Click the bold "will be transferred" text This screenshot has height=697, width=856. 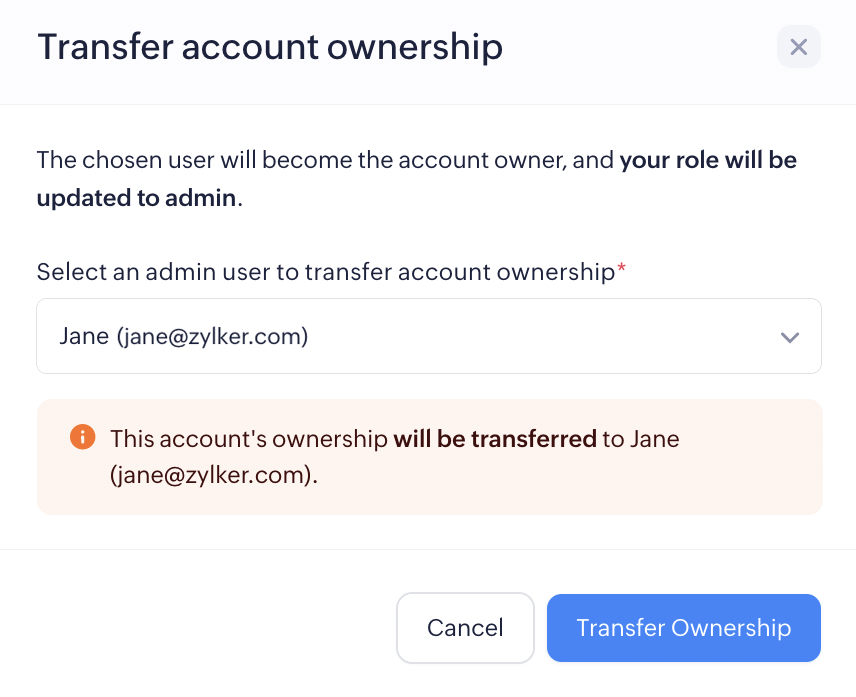click(494, 438)
